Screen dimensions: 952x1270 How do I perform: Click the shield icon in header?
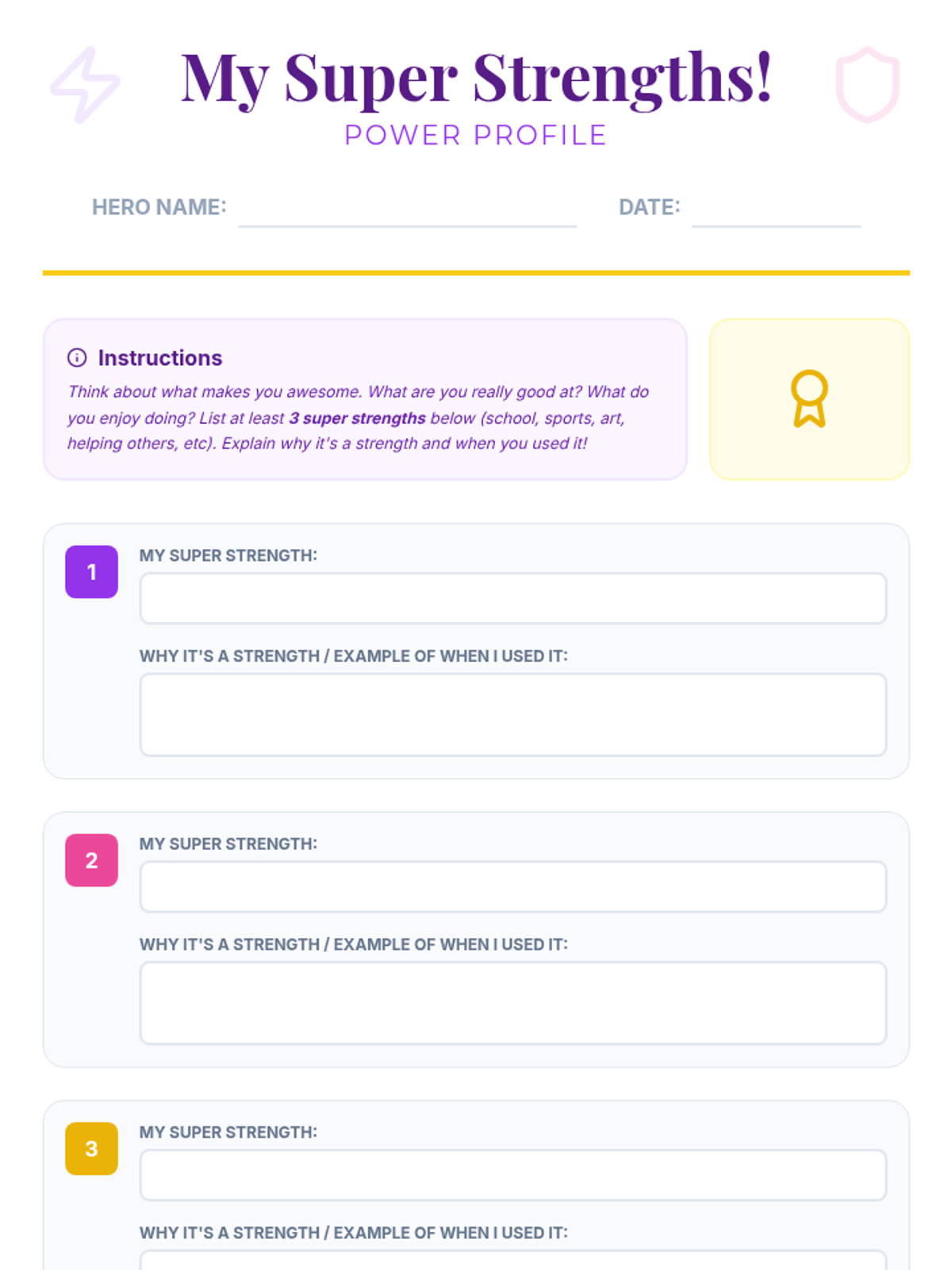tap(867, 84)
